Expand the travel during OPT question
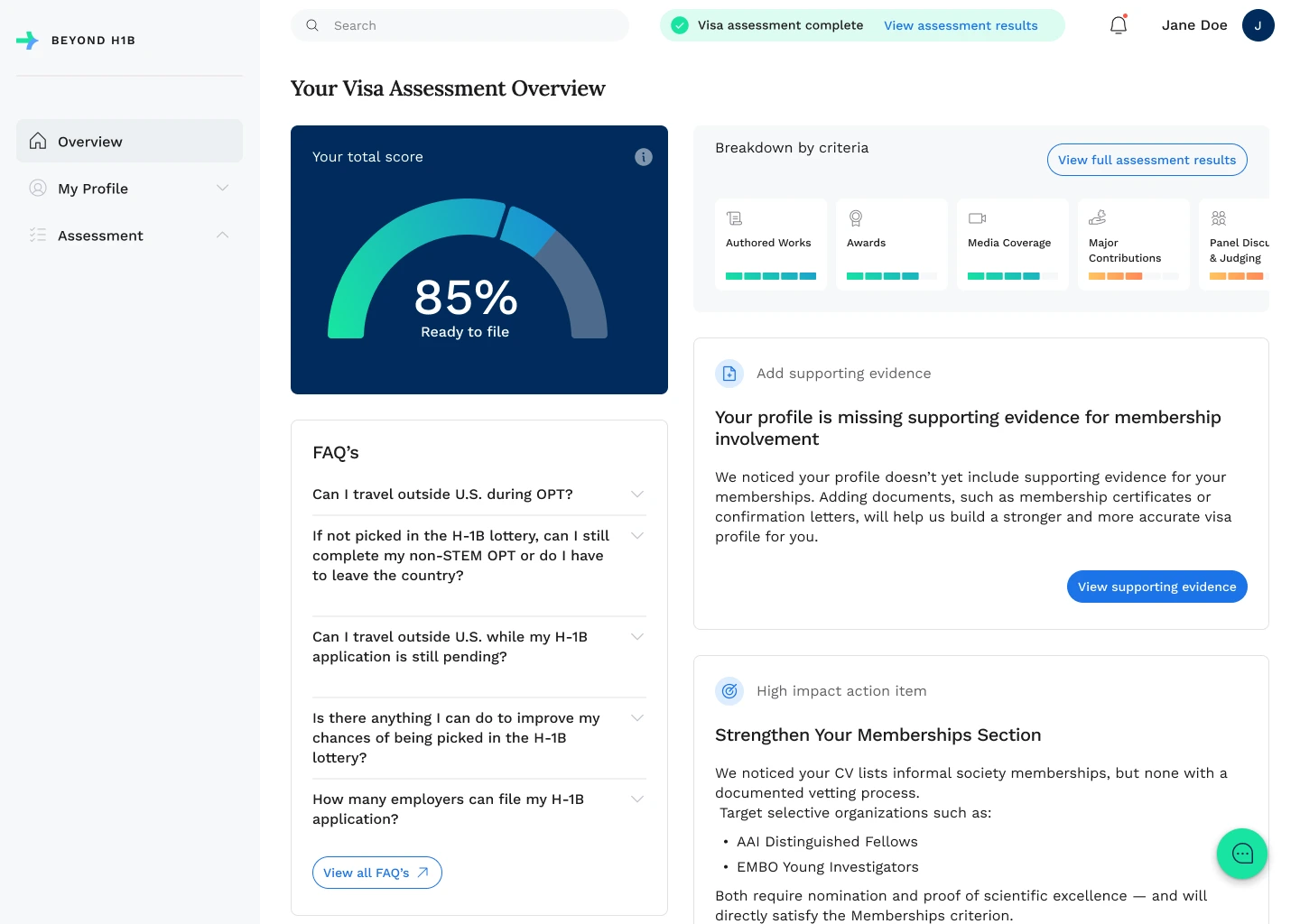Screen dimensions: 1300x924 click(636, 494)
